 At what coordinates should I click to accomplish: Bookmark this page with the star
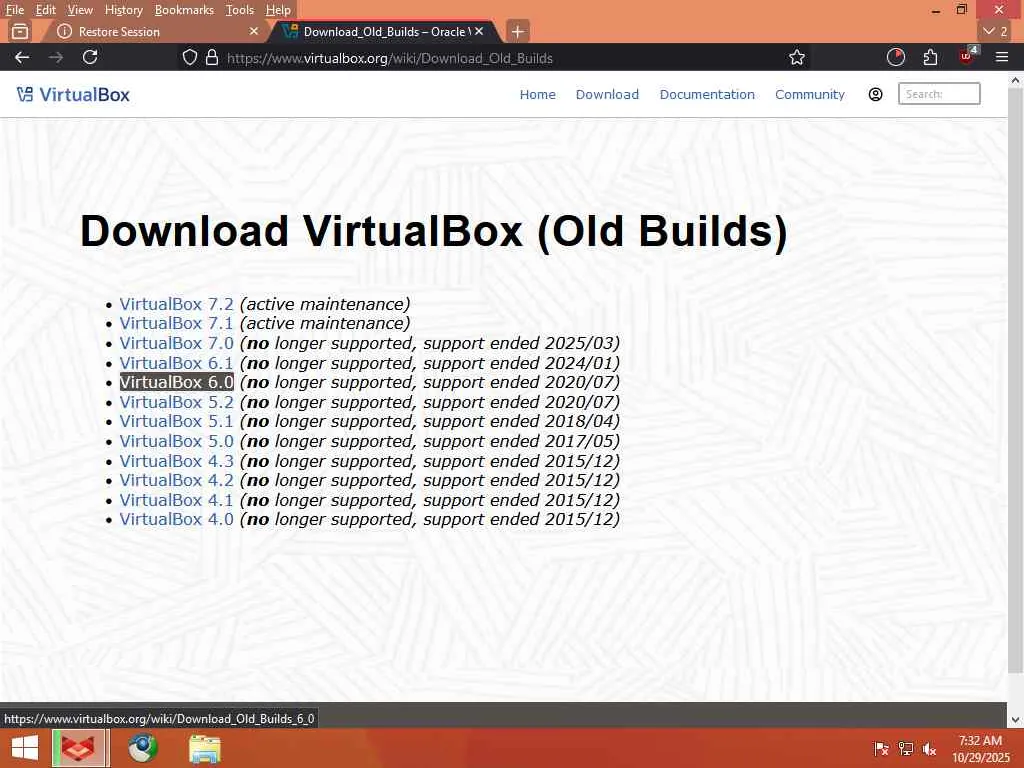797,57
